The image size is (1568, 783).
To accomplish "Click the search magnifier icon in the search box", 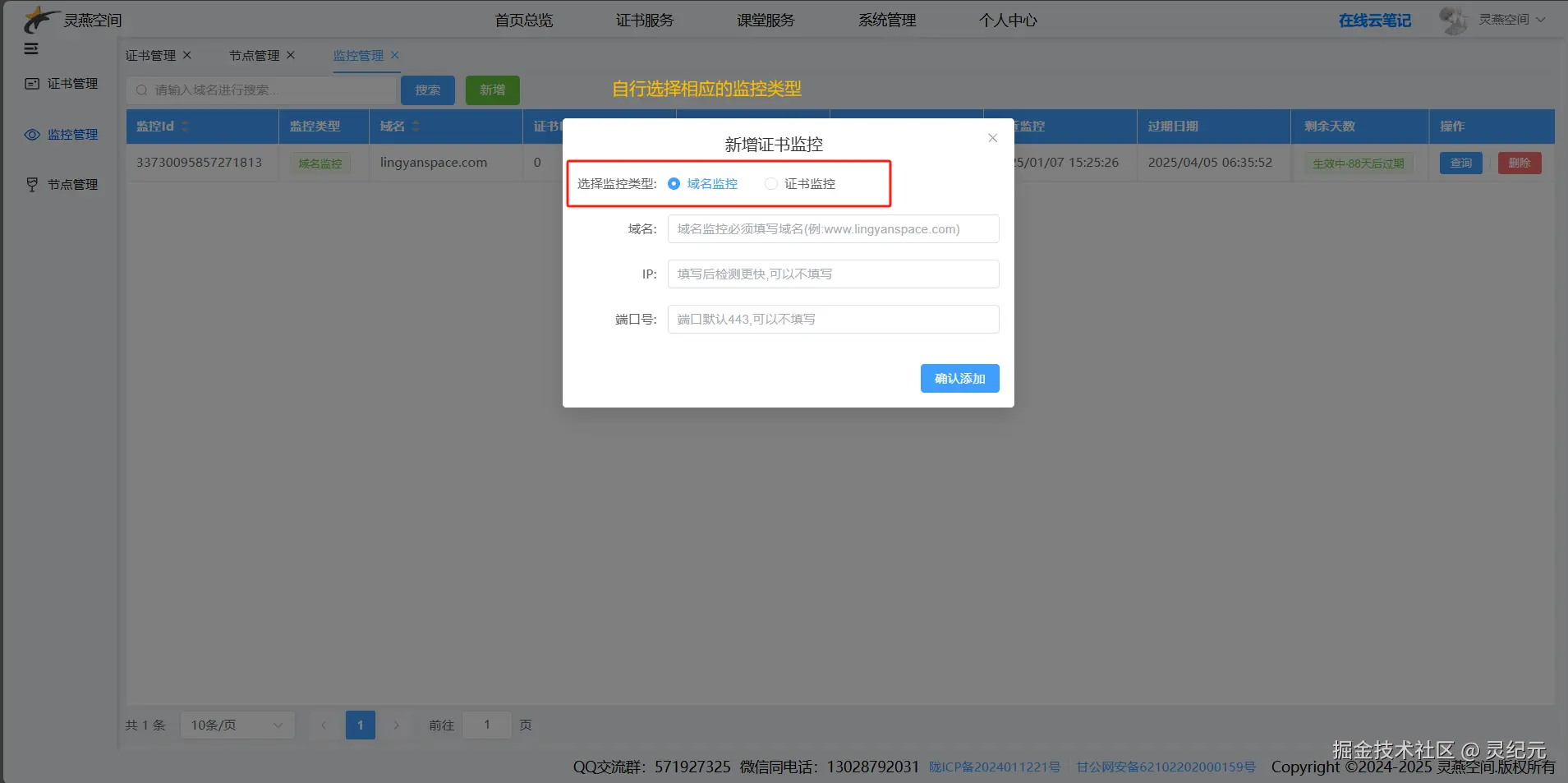I will [142, 90].
